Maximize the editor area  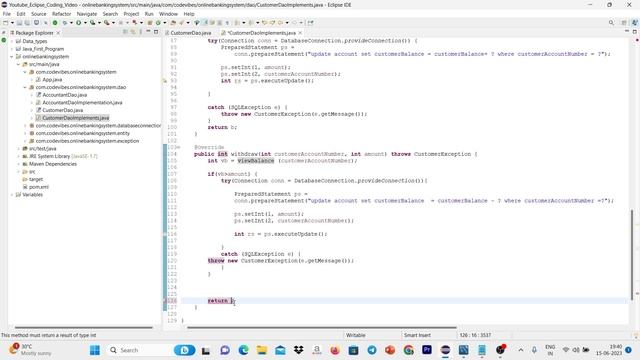[635, 32]
